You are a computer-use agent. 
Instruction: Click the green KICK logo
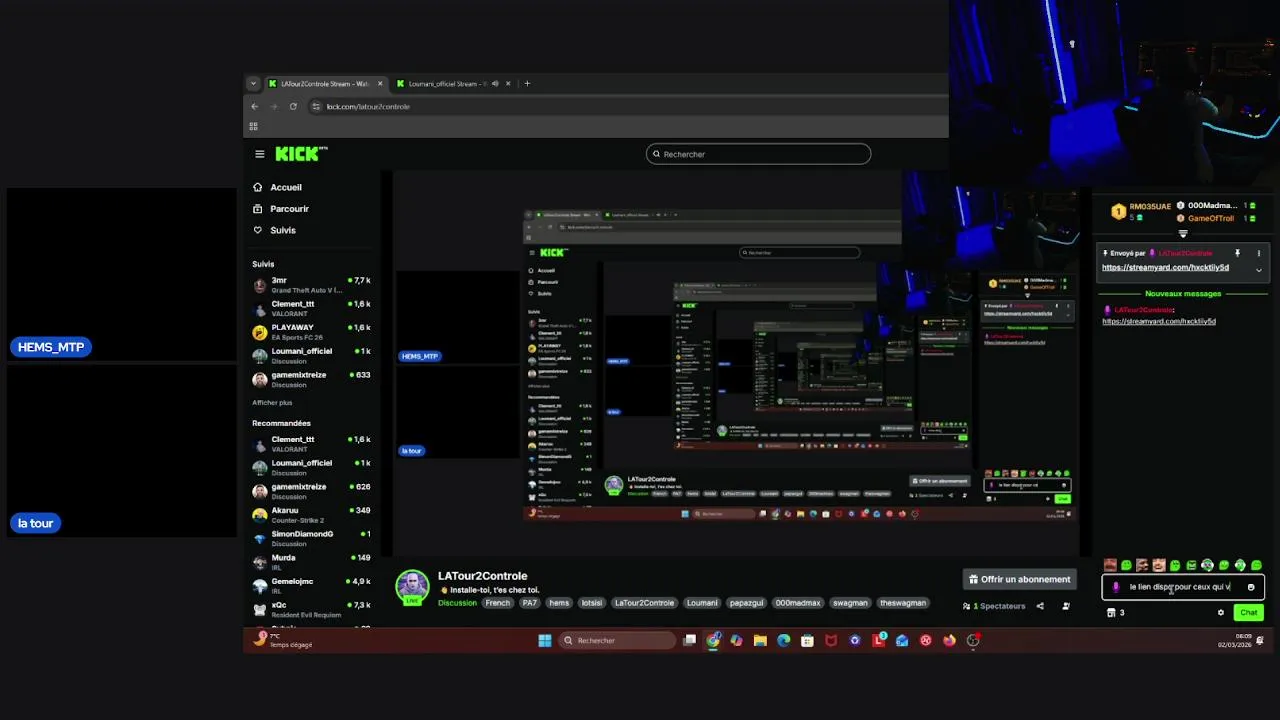(x=300, y=154)
